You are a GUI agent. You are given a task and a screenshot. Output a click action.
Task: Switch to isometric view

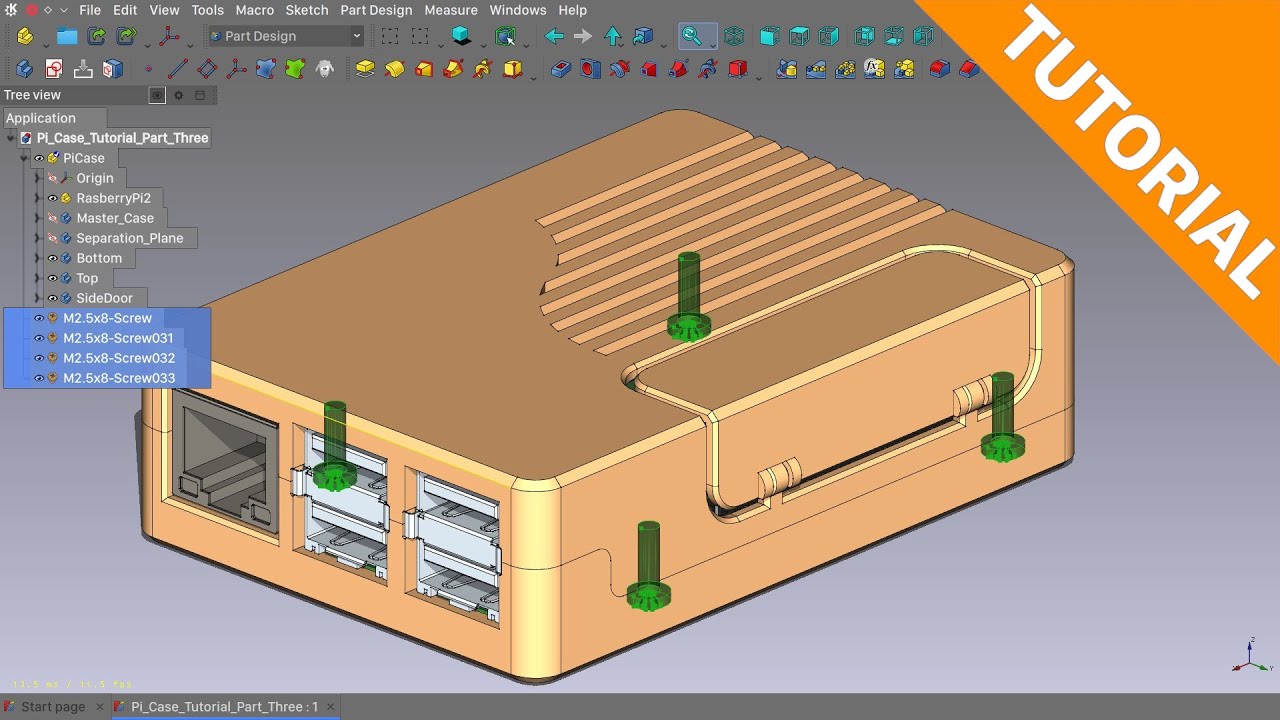(x=734, y=36)
